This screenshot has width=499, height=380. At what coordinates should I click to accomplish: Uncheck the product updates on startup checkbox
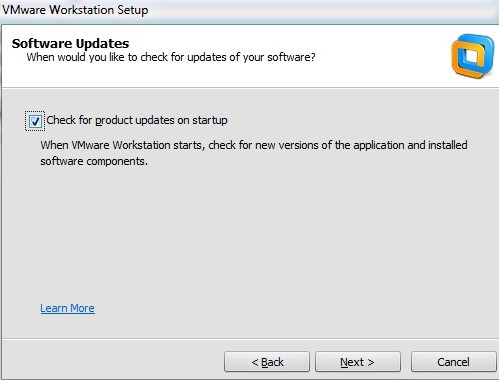(35, 121)
